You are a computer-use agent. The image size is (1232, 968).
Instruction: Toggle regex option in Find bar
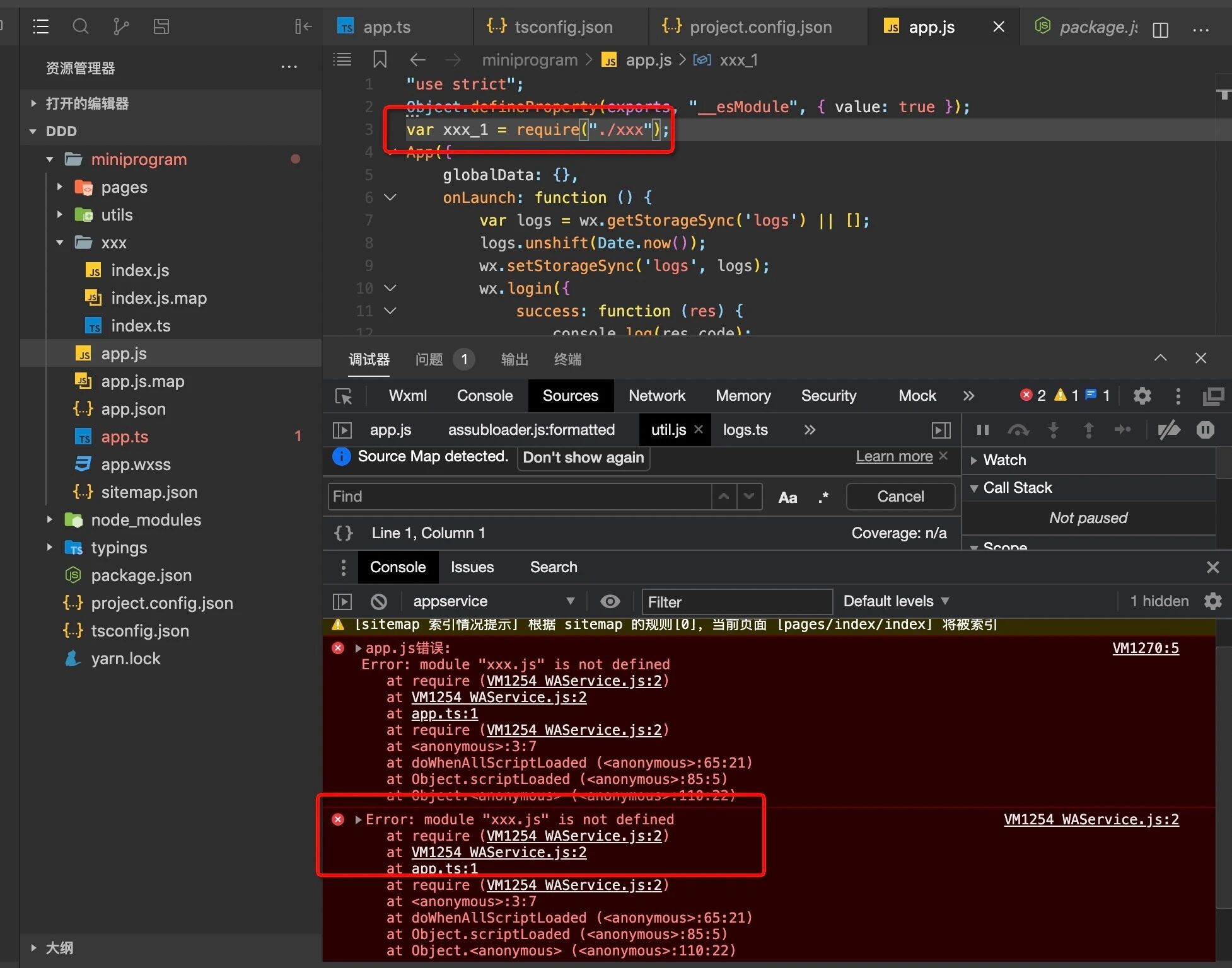coord(823,497)
